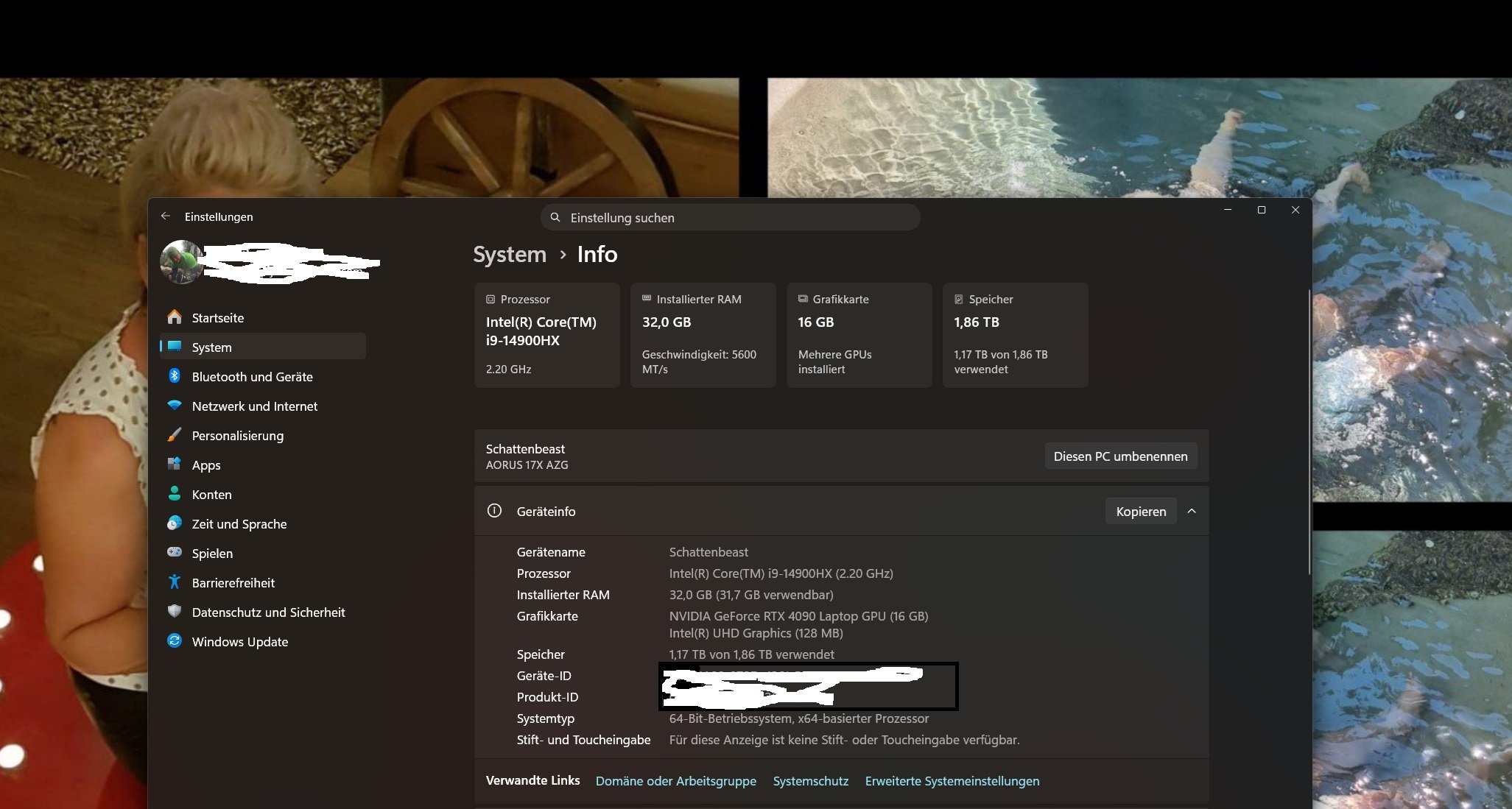This screenshot has height=809, width=1512.
Task: Click the System monitor icon
Action: tap(175, 347)
